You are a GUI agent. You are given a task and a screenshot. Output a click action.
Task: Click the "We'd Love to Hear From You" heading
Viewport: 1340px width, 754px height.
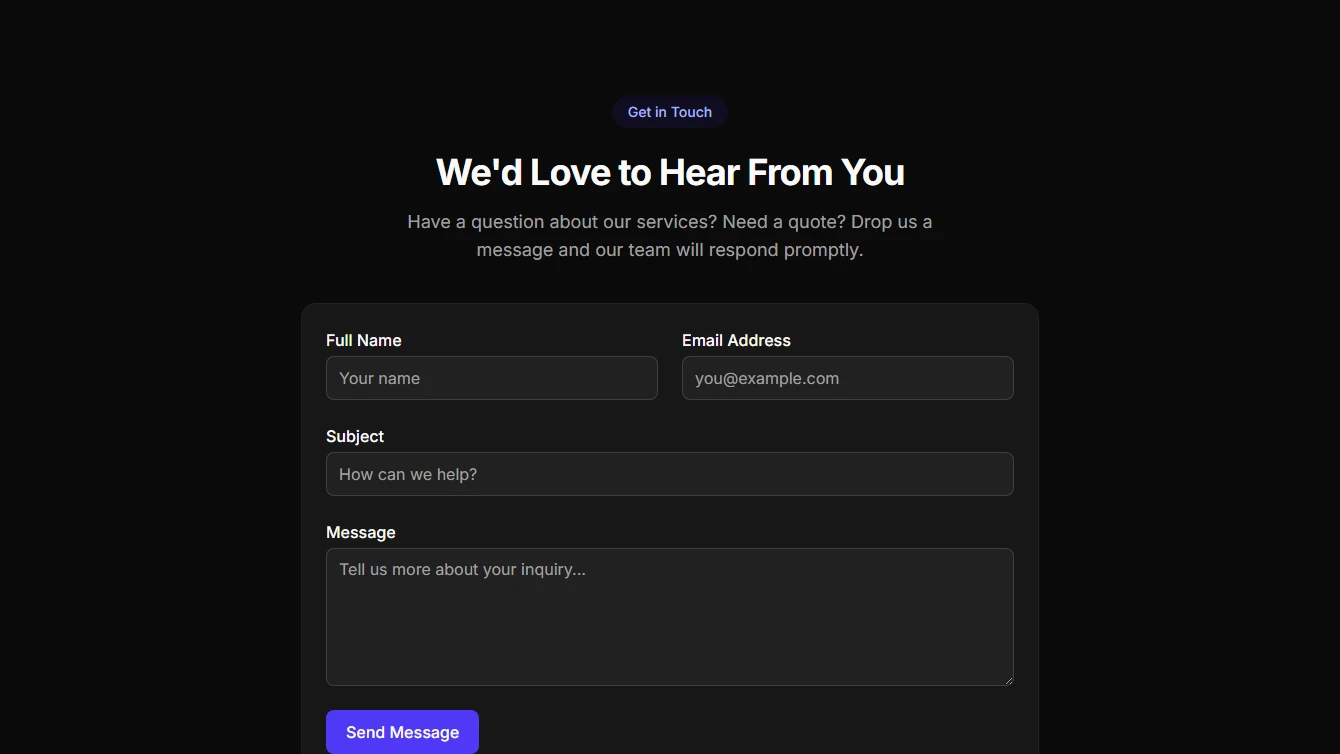pos(670,172)
